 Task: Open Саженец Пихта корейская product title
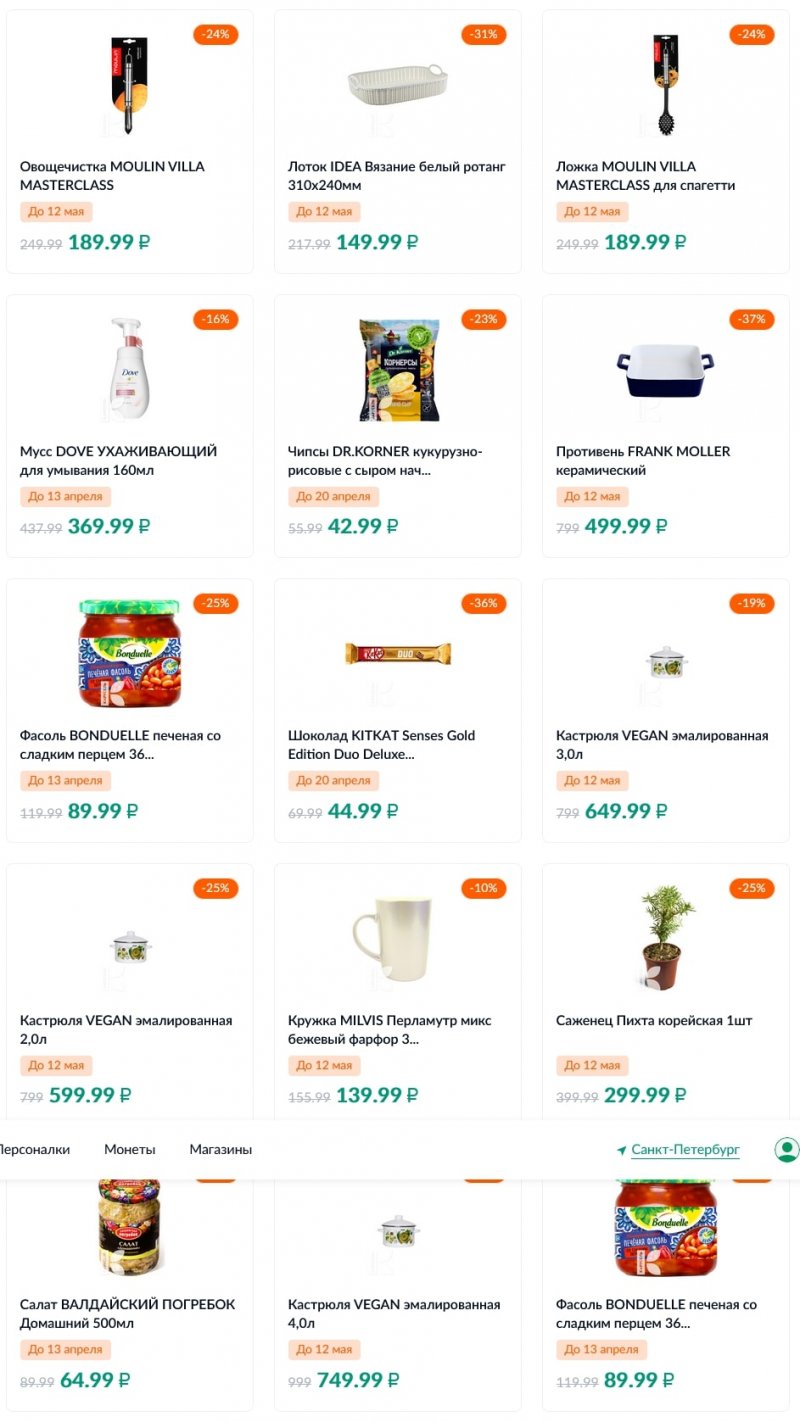pyautogui.click(x=654, y=1020)
